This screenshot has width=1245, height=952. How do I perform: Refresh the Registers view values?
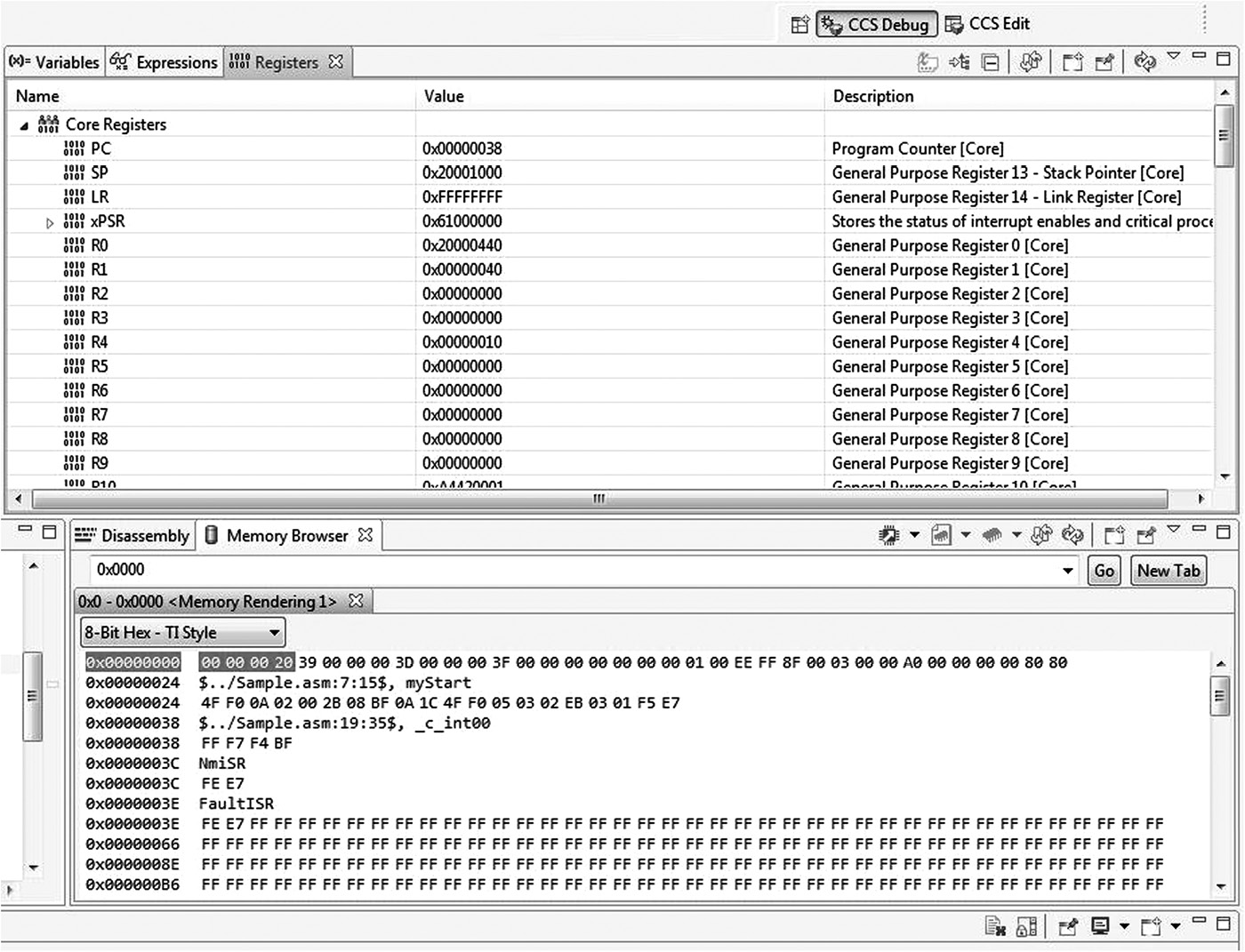(x=1031, y=62)
